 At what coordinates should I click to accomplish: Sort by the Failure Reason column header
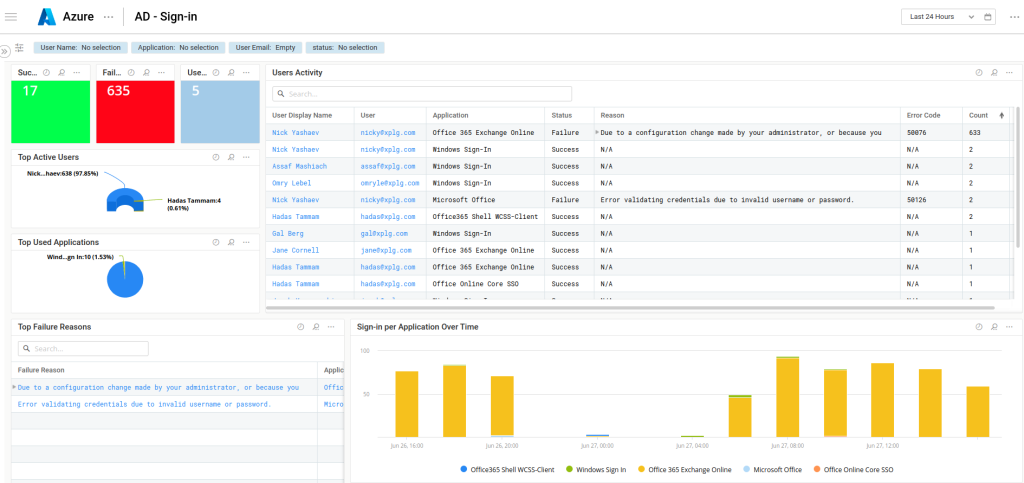[x=40, y=370]
